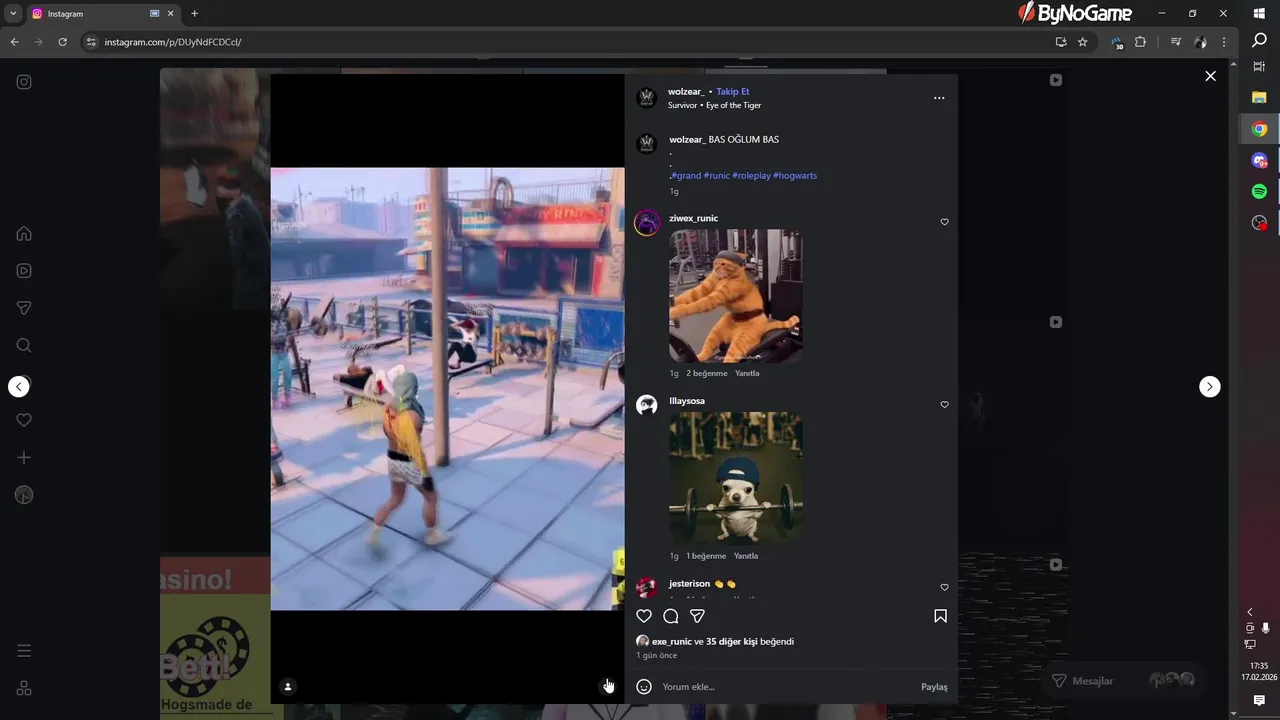View likers via 35 diğer kişi
The height and width of the screenshot is (720, 1280).
732,642
